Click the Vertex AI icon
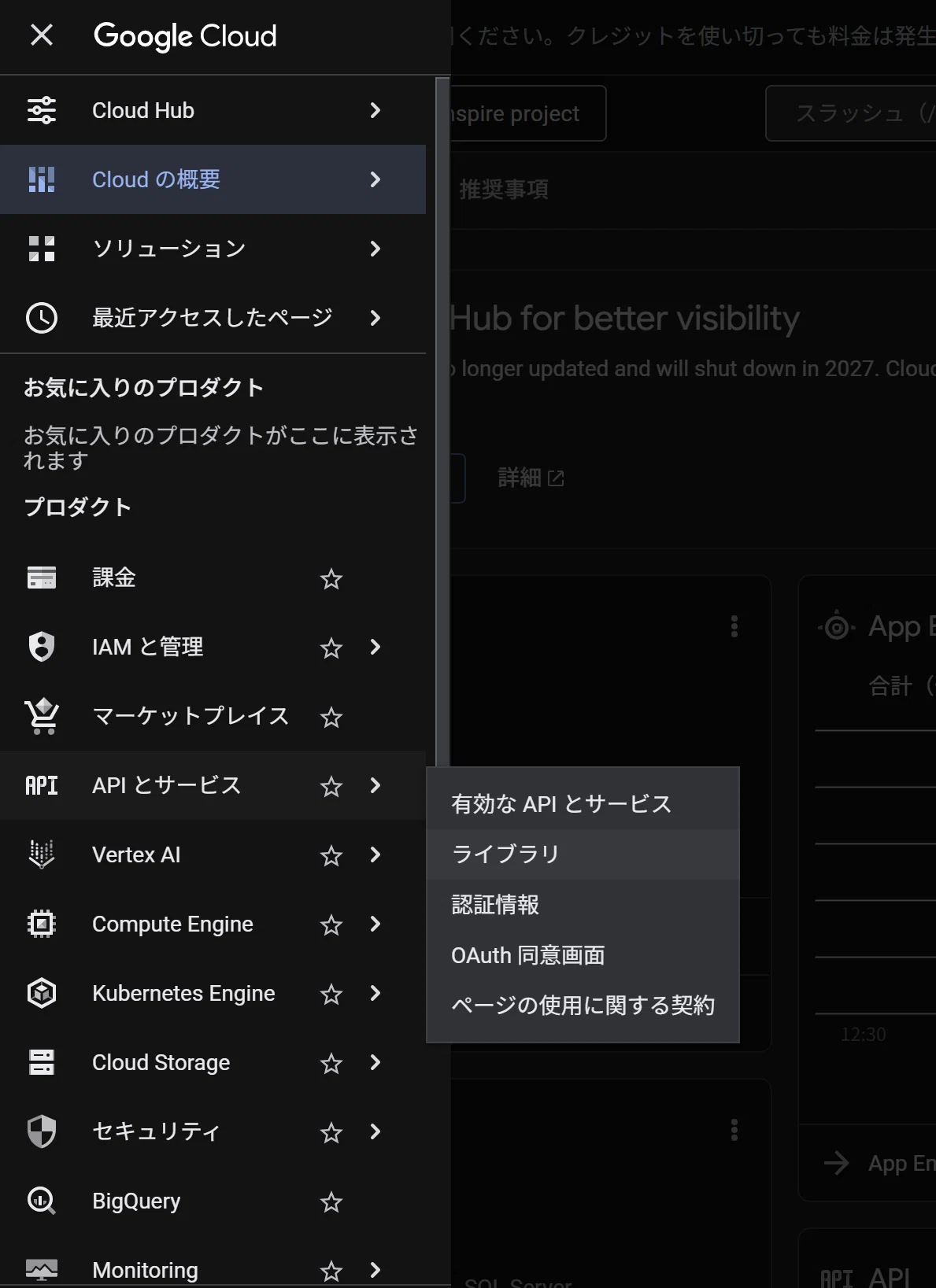936x1288 pixels. coord(42,854)
